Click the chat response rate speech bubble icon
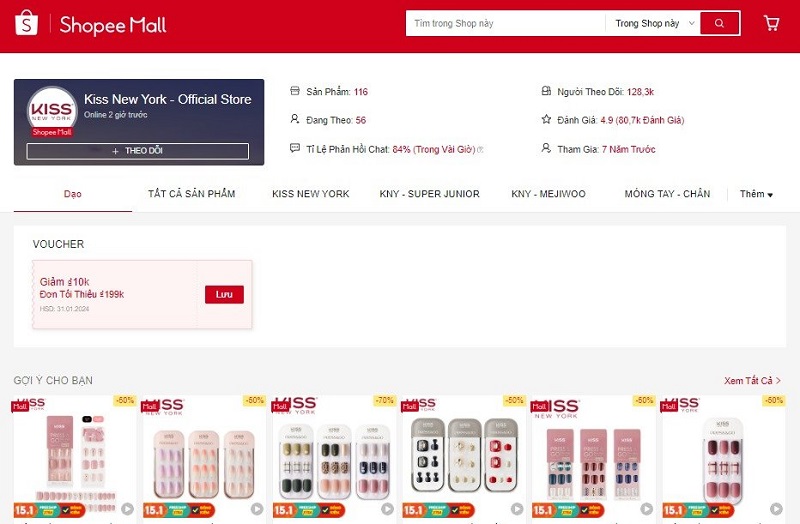The height and width of the screenshot is (524, 800). pos(294,148)
